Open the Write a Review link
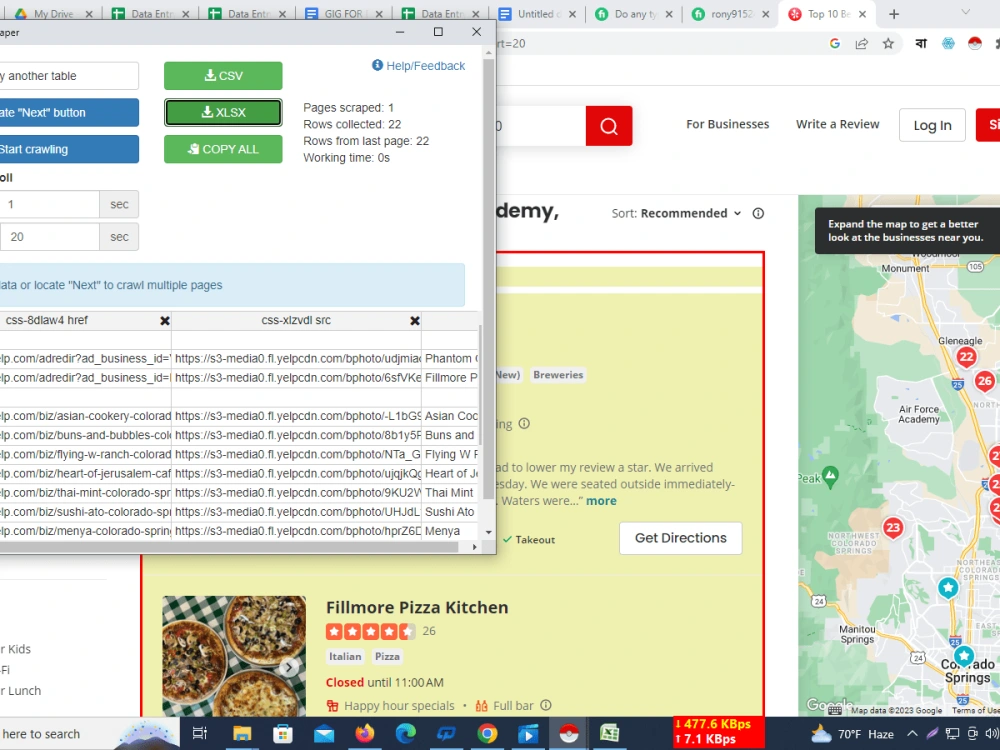The width and height of the screenshot is (1000, 750). coord(837,124)
